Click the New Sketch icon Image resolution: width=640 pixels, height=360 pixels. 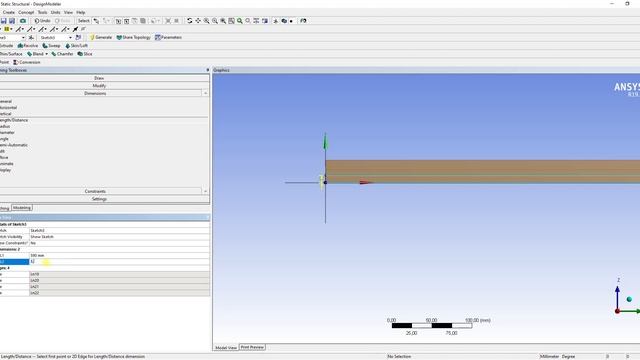click(78, 38)
